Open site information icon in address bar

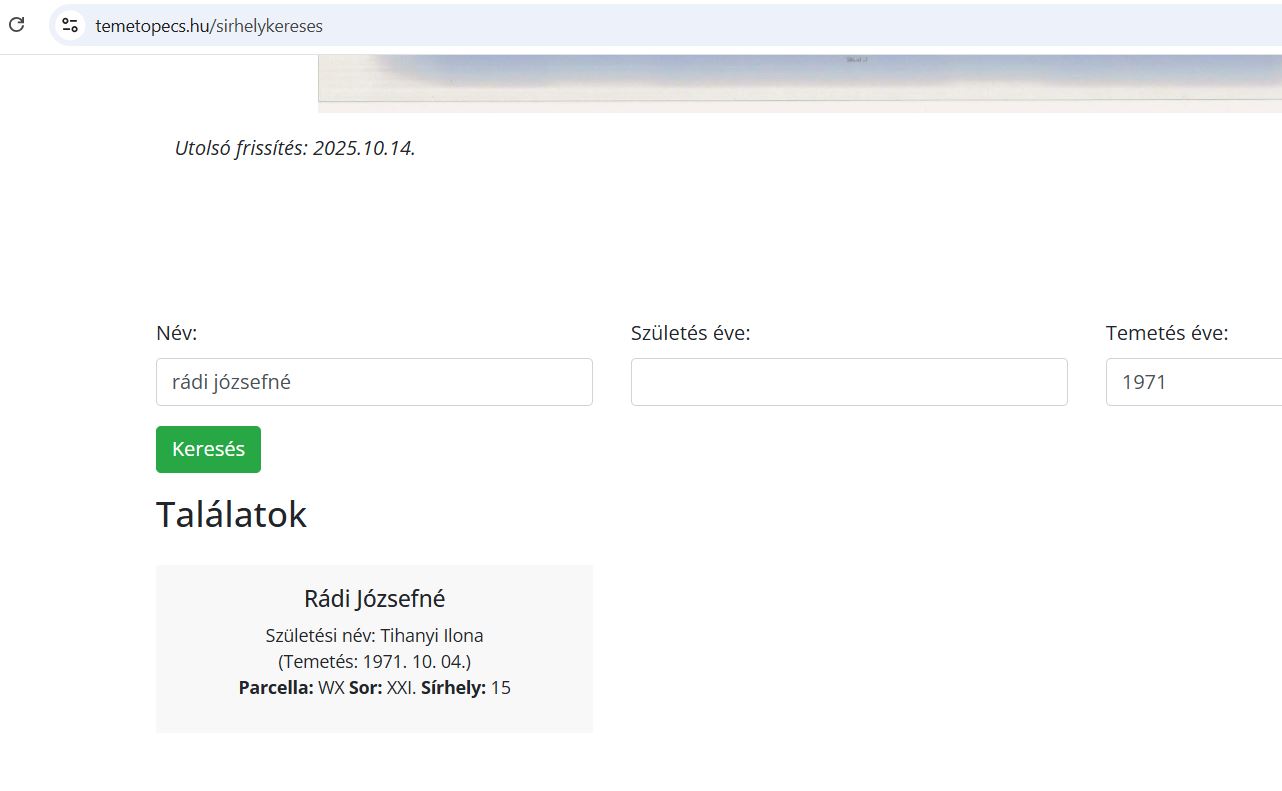[69, 26]
